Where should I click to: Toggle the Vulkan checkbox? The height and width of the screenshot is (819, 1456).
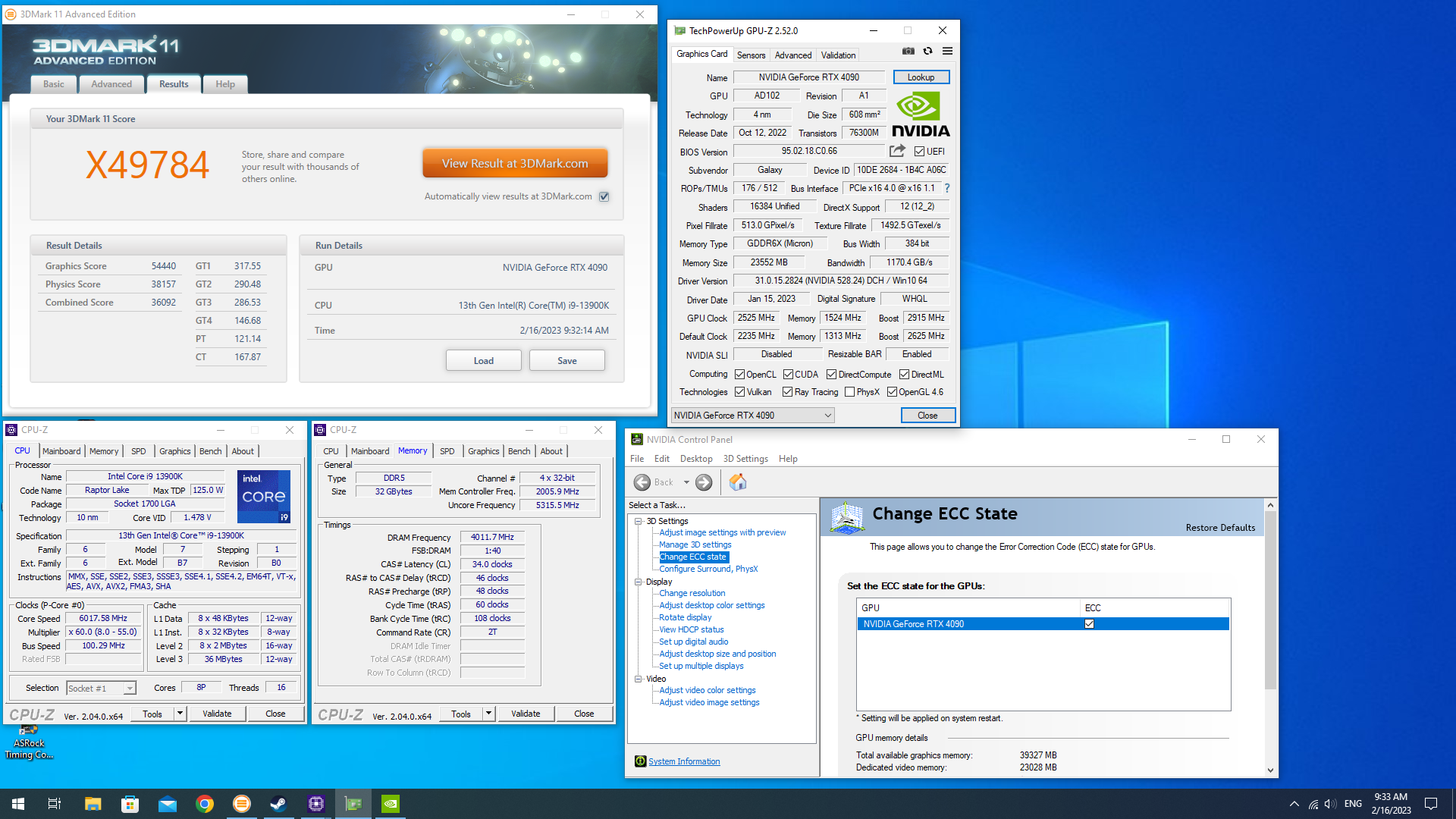739,392
